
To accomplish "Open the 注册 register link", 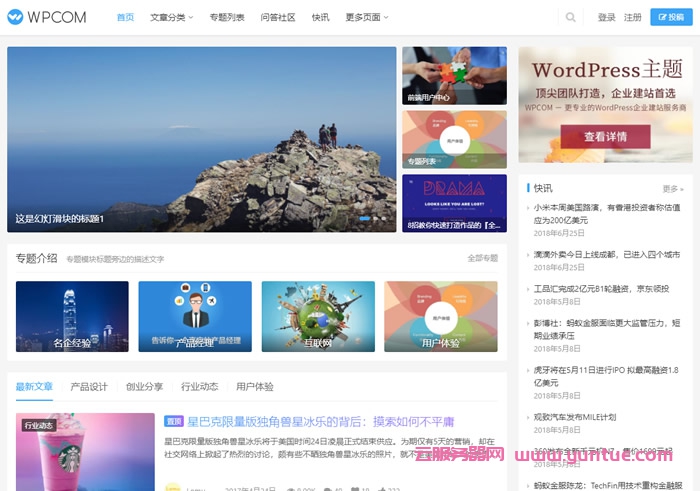I will (x=633, y=17).
